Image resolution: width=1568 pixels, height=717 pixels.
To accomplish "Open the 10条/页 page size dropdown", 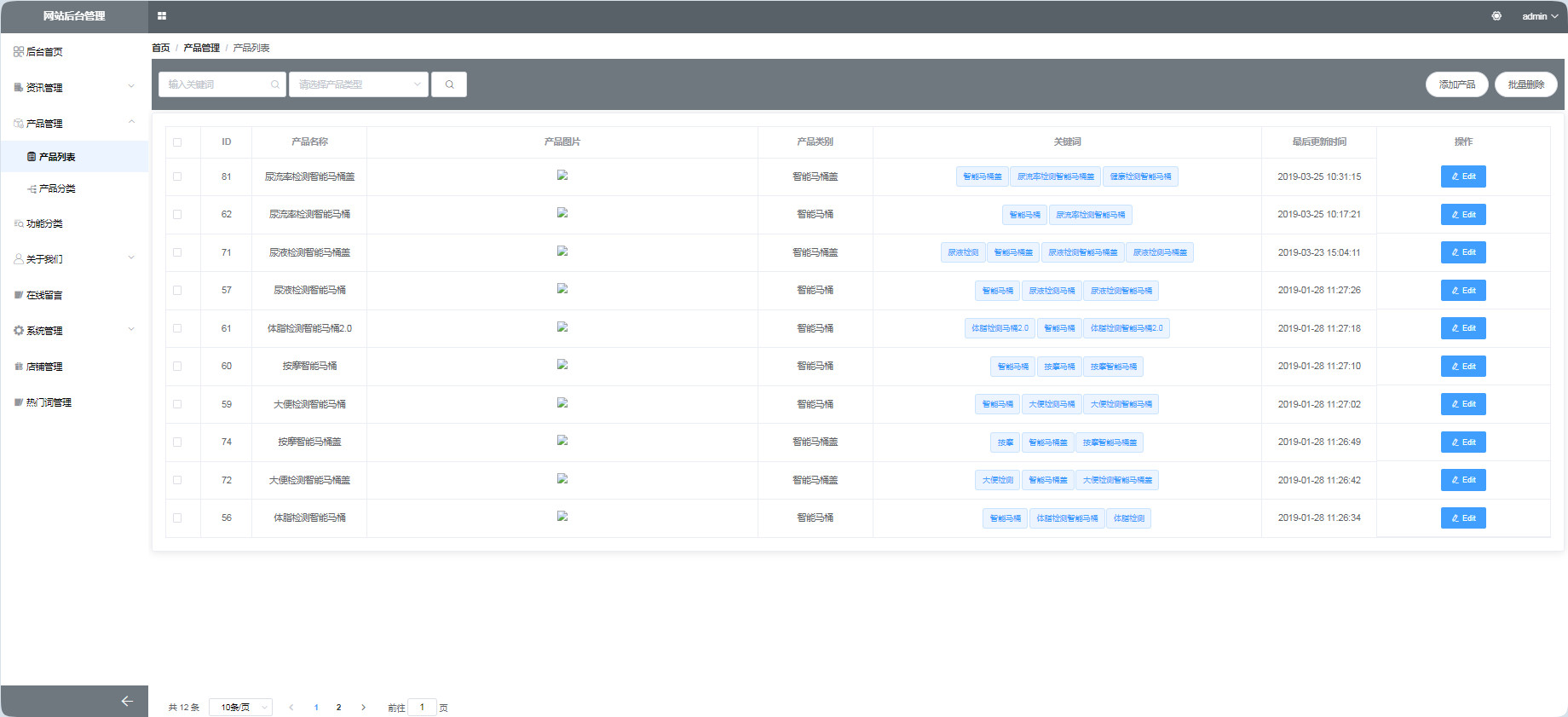I will [240, 708].
